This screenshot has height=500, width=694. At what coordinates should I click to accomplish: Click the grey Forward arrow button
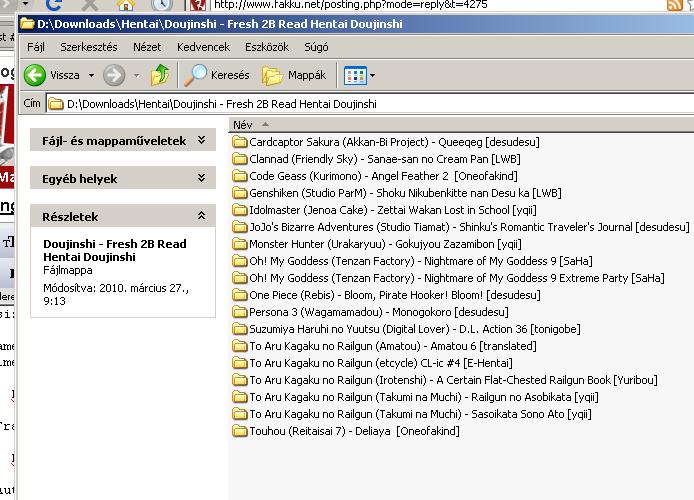tap(114, 75)
